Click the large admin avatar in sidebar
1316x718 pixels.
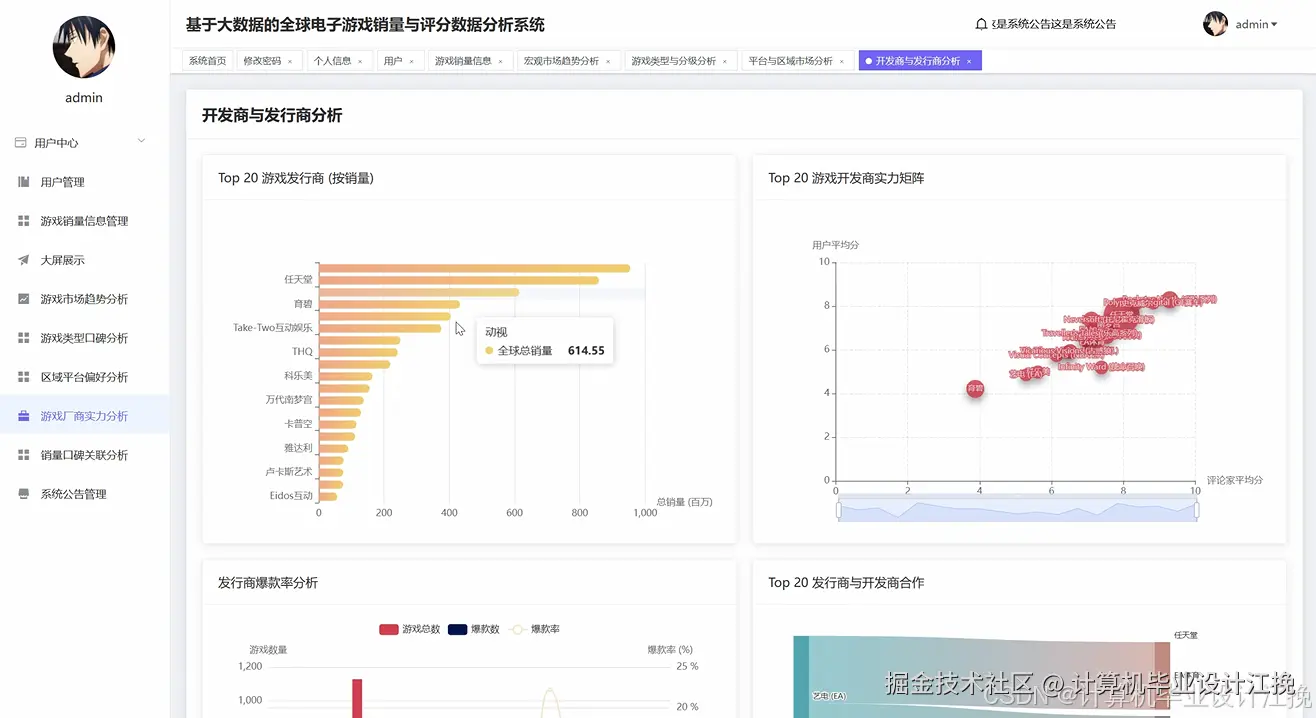point(84,47)
